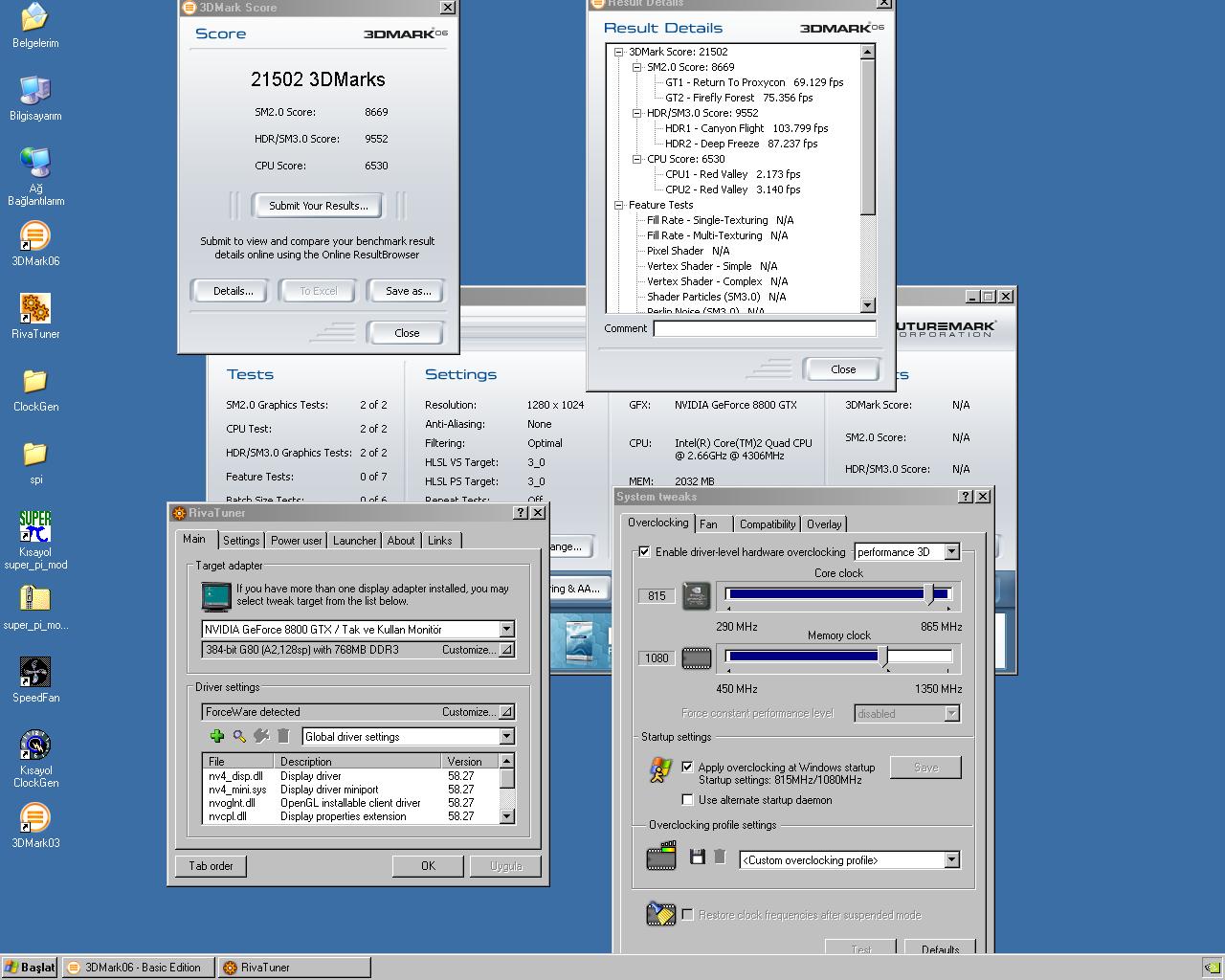Click the Result Details scrollbar down arrow
1225x980 pixels.
pyautogui.click(x=868, y=305)
